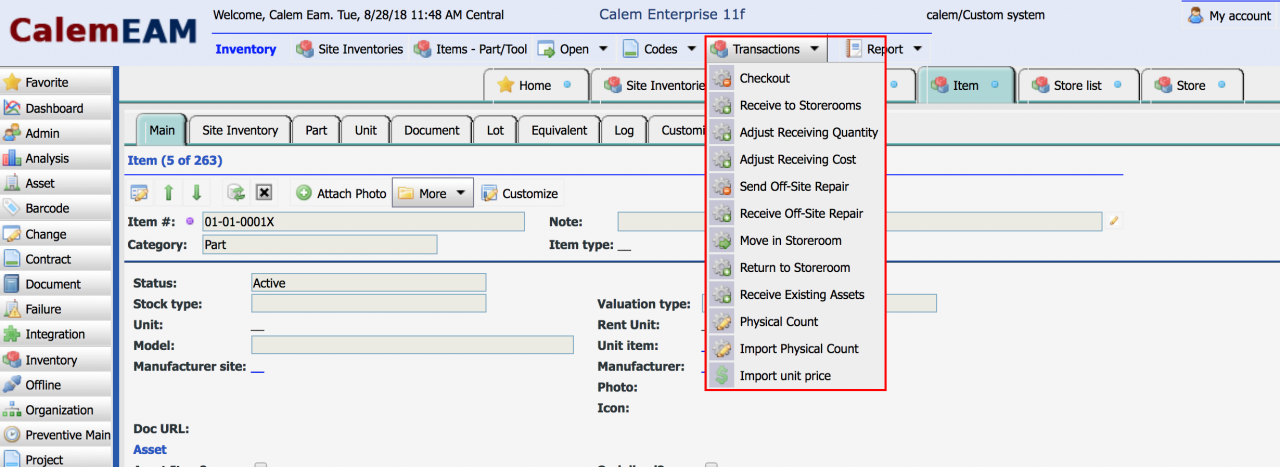The height and width of the screenshot is (467, 1280).
Task: Click the blue dot on Item tab
Action: tap(994, 84)
